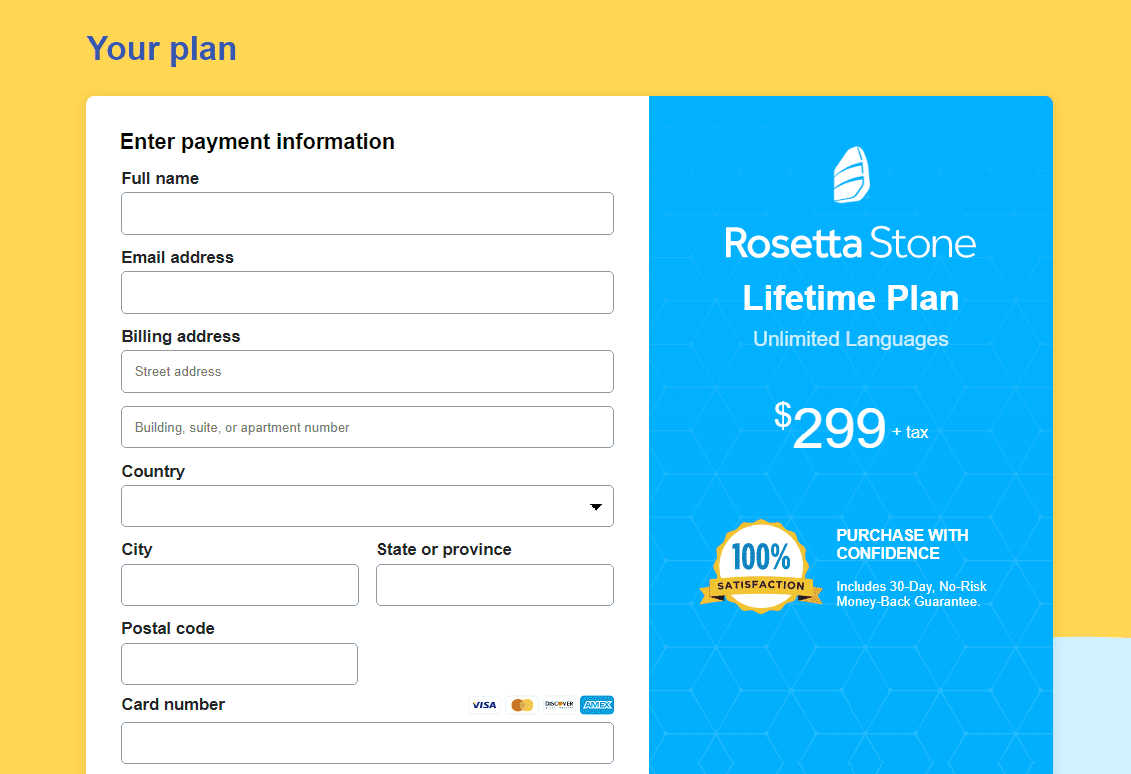Select the Email address field
Image resolution: width=1131 pixels, height=774 pixels.
367,292
